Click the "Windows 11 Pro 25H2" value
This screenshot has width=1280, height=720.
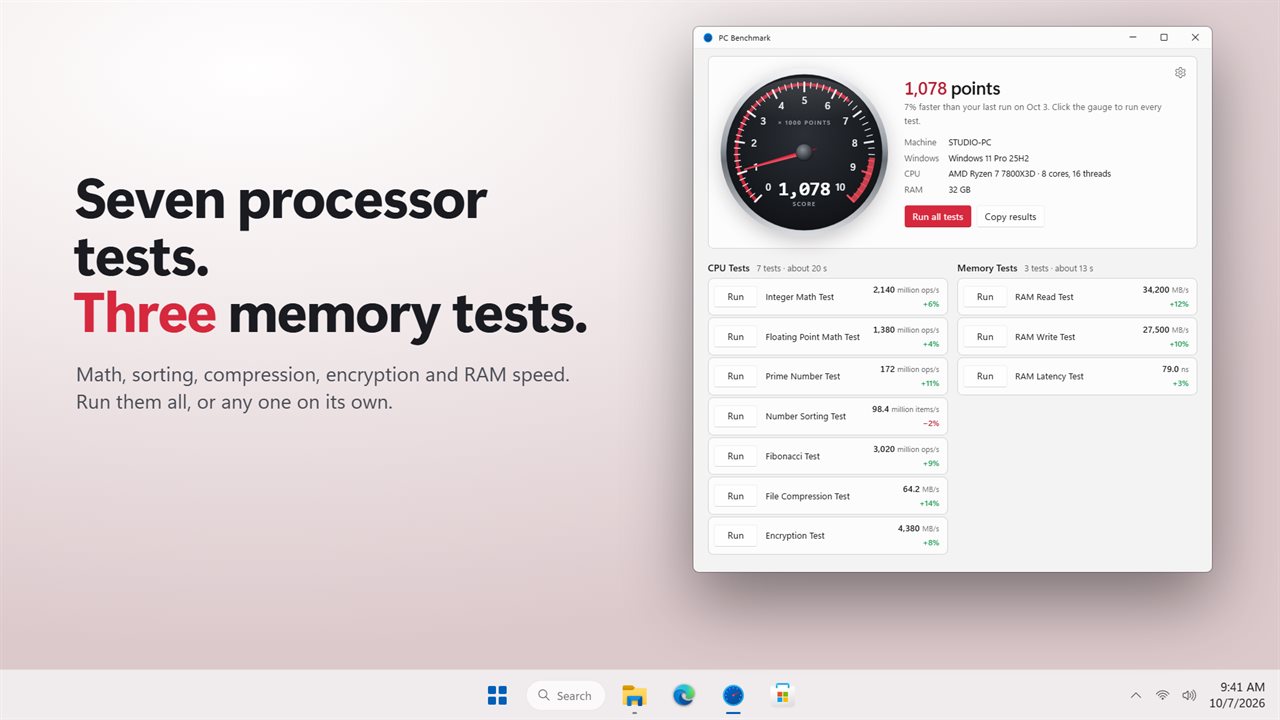pyautogui.click(x=989, y=158)
